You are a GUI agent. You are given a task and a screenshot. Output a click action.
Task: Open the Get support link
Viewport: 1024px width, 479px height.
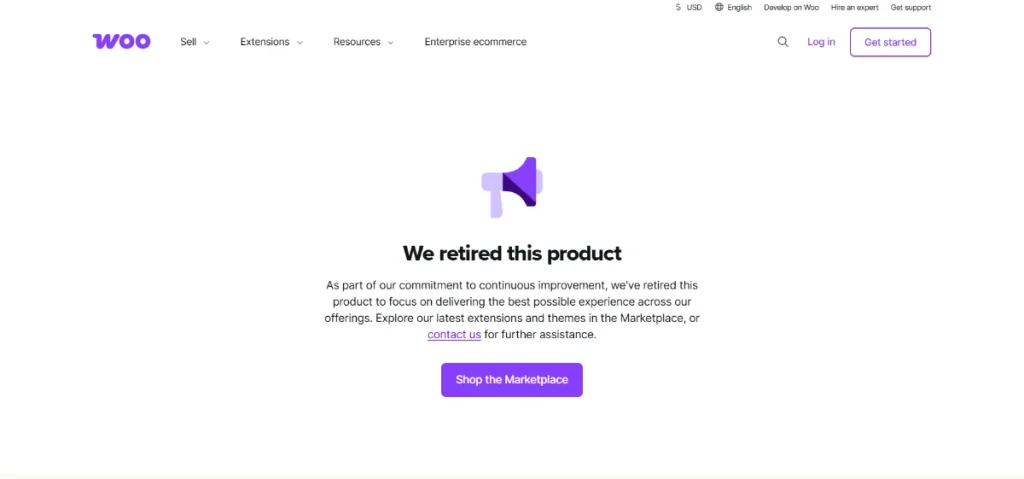(x=910, y=7)
